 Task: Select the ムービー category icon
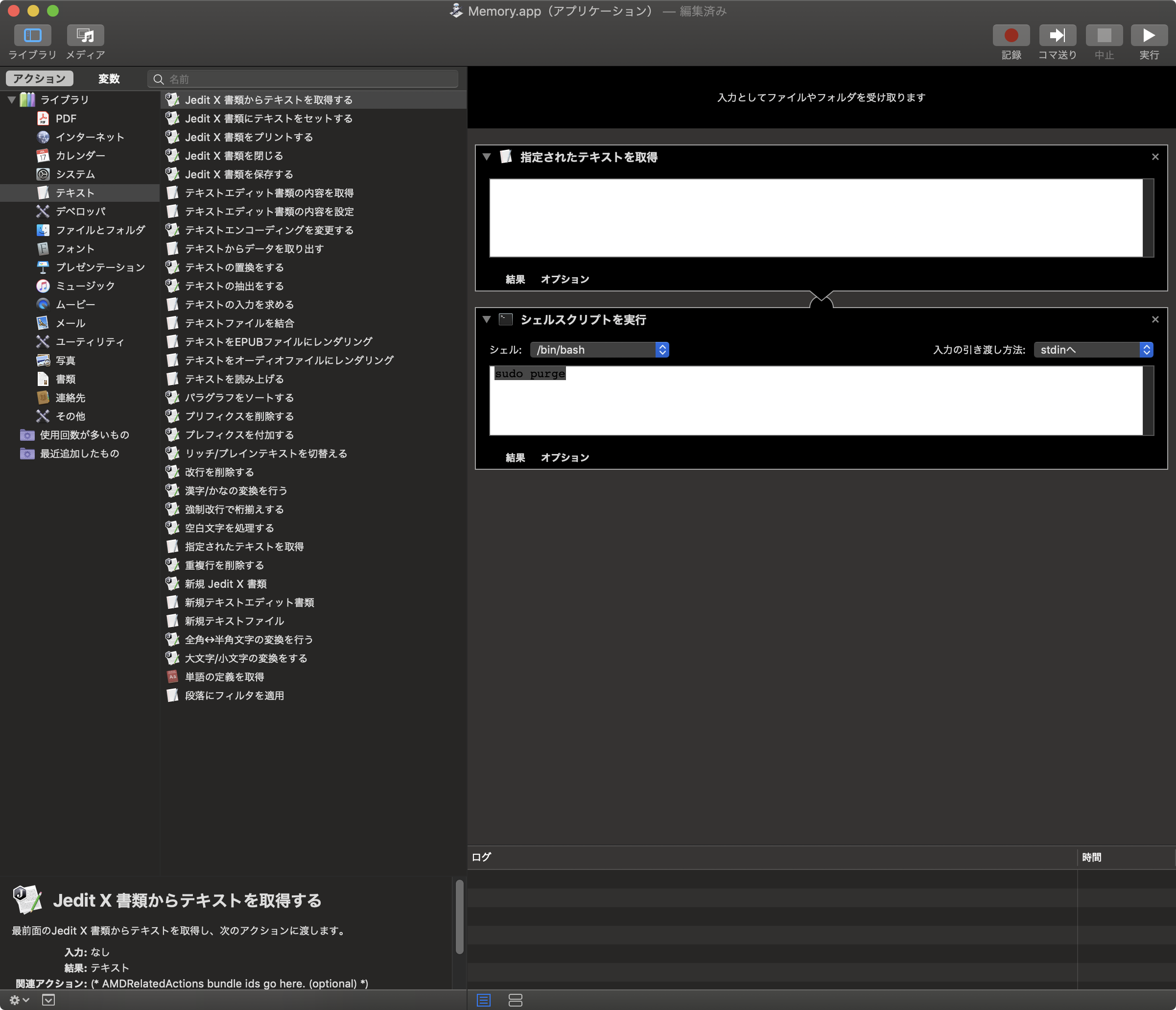(43, 304)
